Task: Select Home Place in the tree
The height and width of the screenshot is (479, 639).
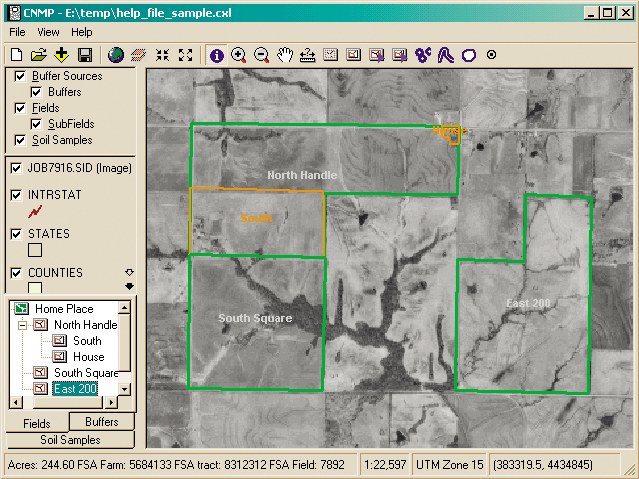Action: pos(64,309)
